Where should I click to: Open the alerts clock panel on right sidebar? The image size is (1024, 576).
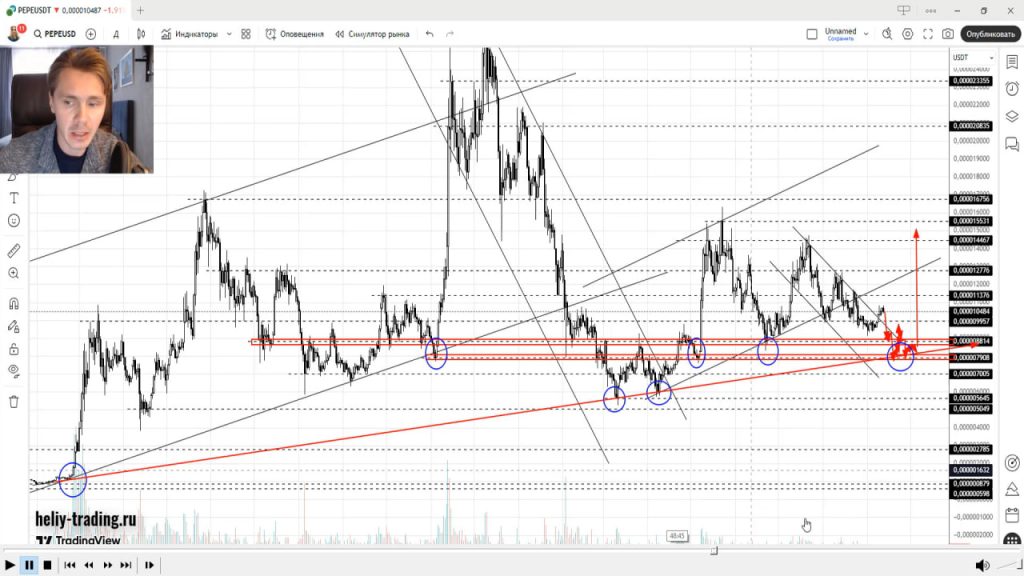[1011, 88]
